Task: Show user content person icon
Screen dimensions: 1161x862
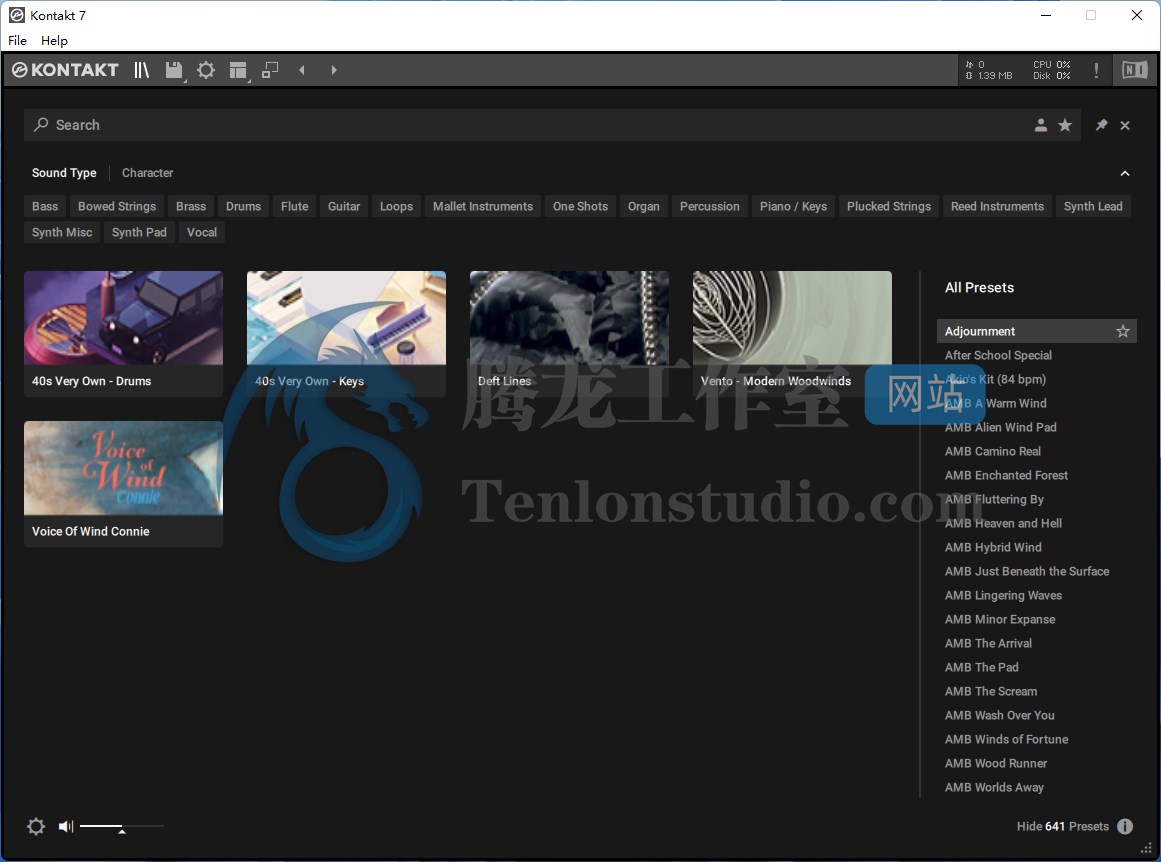Action: point(1040,125)
